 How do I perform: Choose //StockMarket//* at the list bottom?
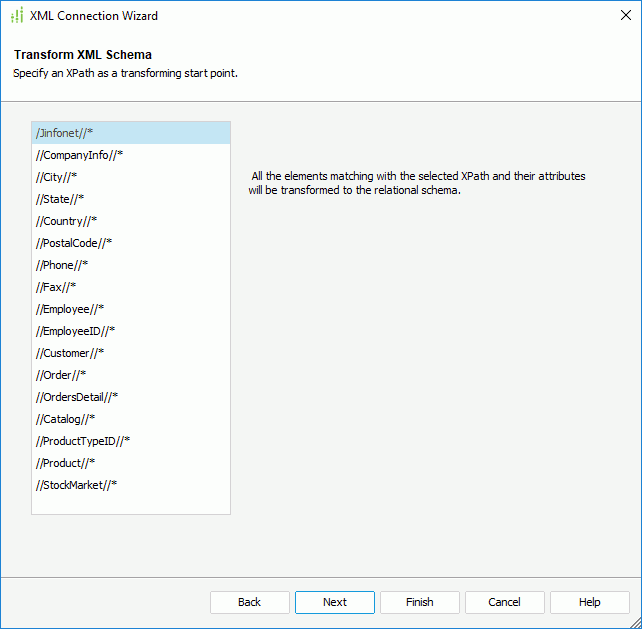[77, 485]
